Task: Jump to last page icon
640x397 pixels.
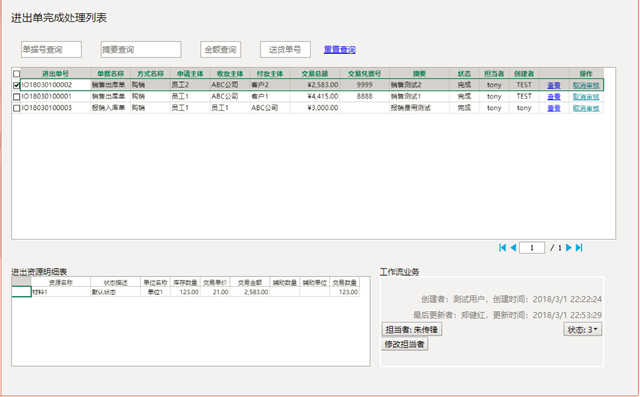Action: [x=579, y=248]
